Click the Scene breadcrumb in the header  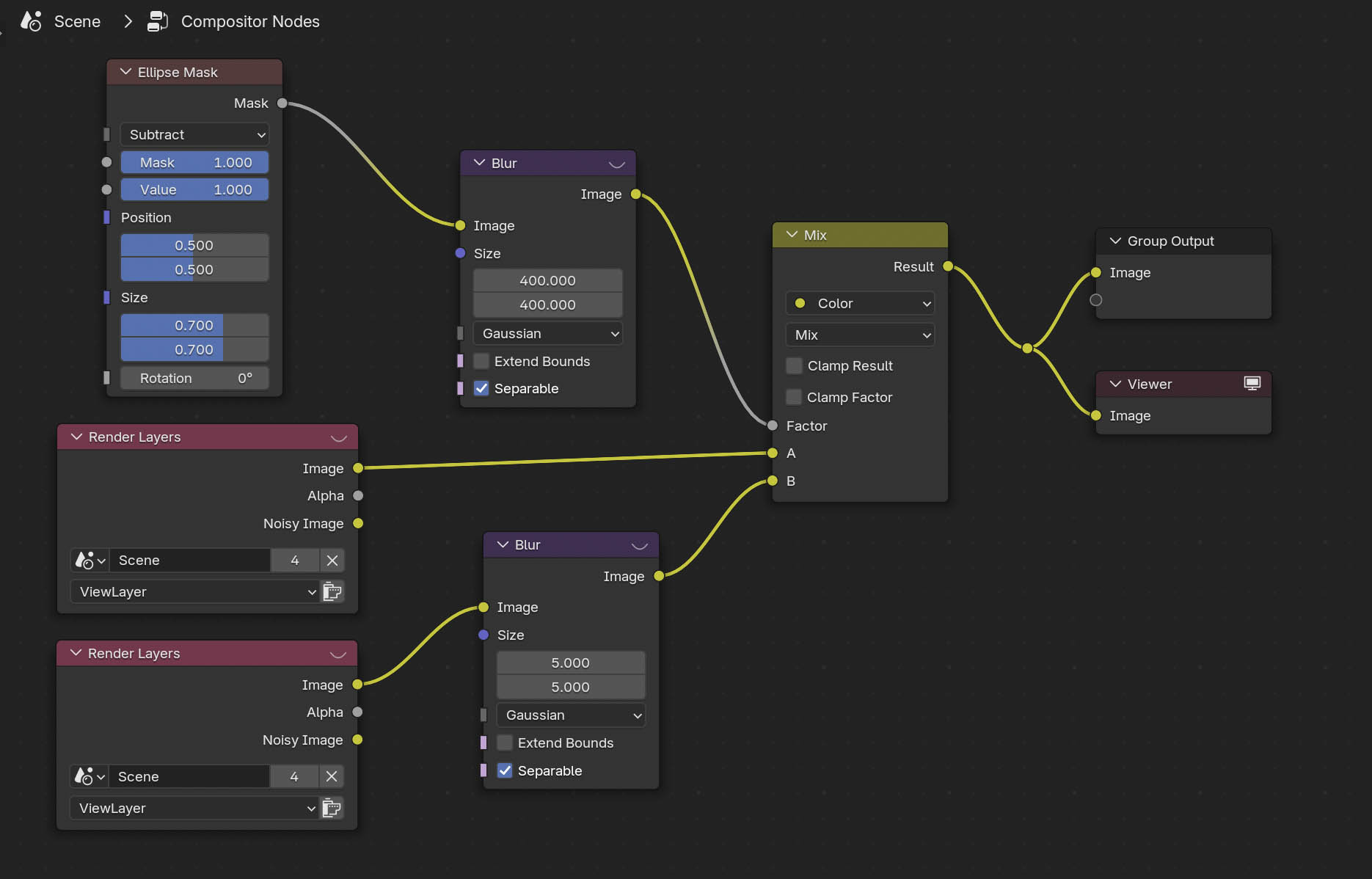pos(78,21)
